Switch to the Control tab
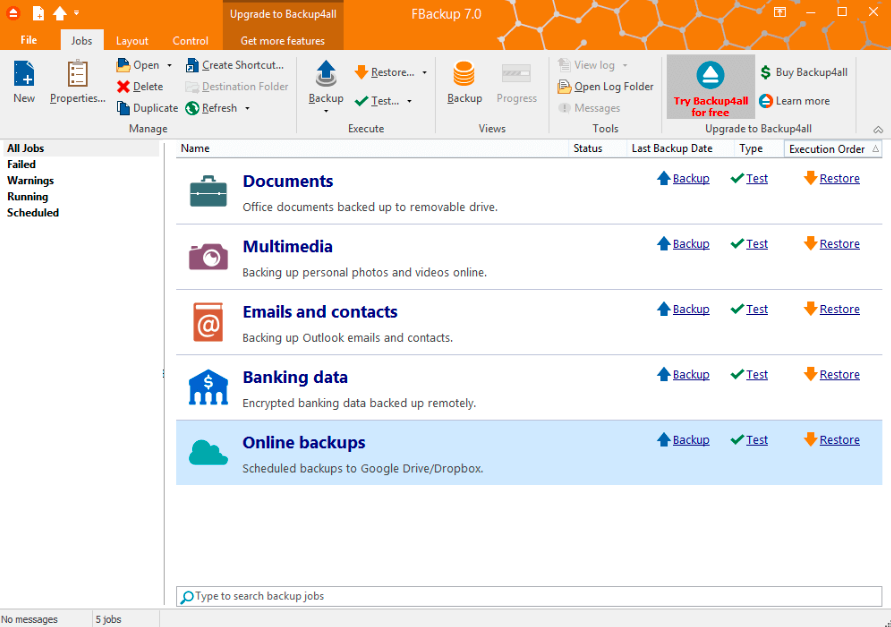891x627 pixels. click(190, 40)
